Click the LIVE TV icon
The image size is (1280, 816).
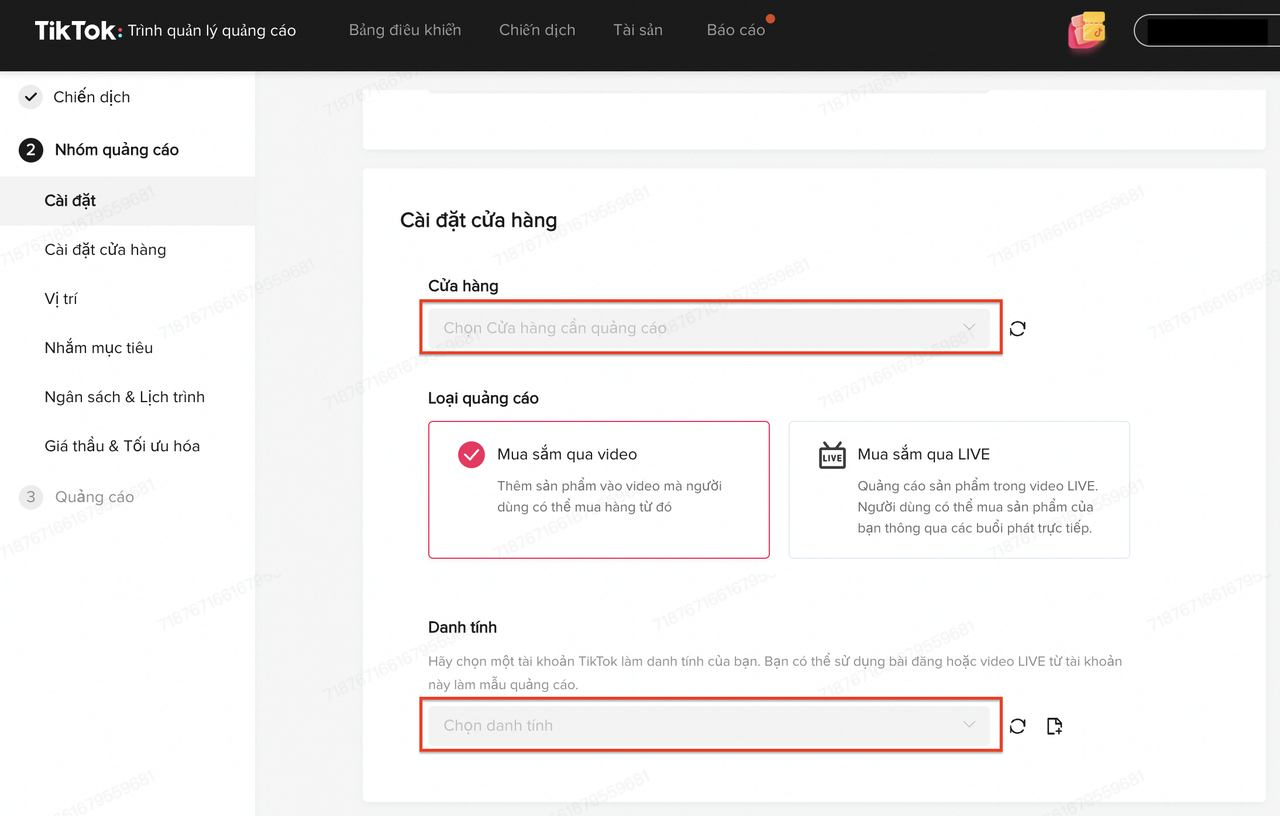(x=832, y=455)
